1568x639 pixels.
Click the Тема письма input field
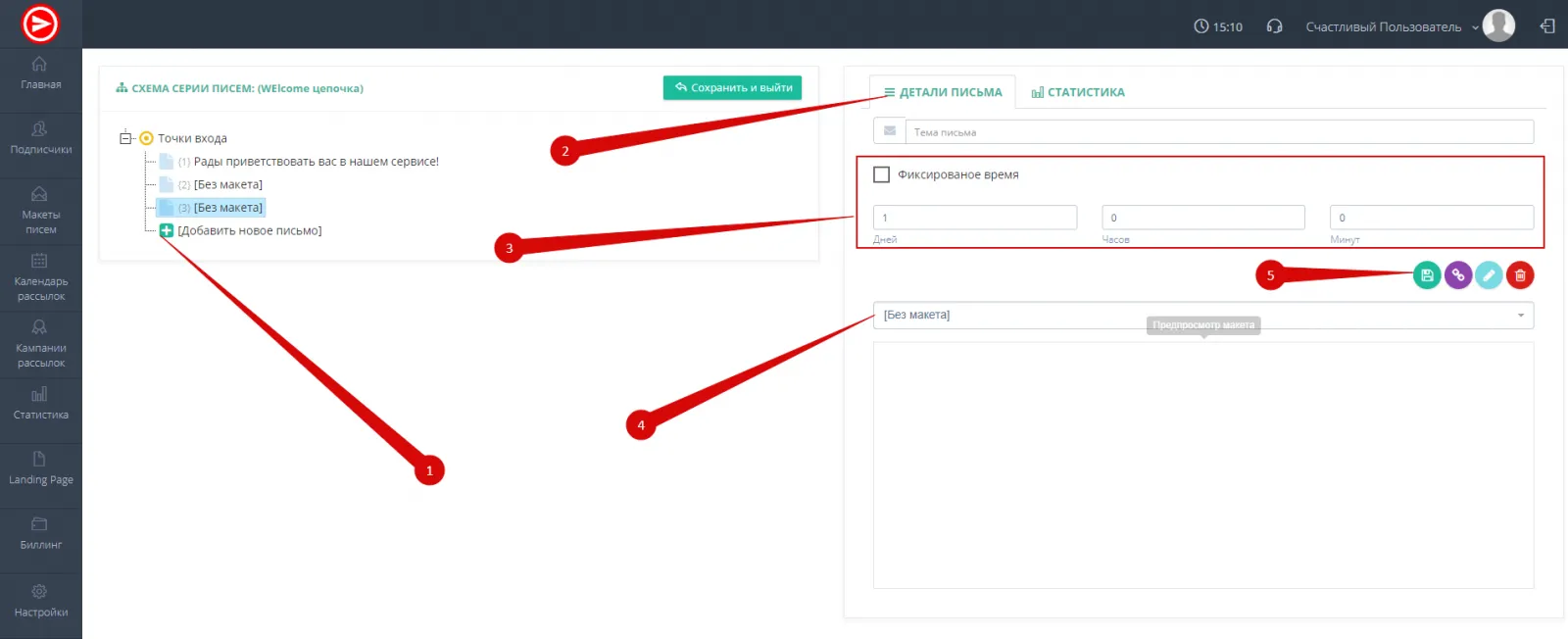[x=1219, y=132]
